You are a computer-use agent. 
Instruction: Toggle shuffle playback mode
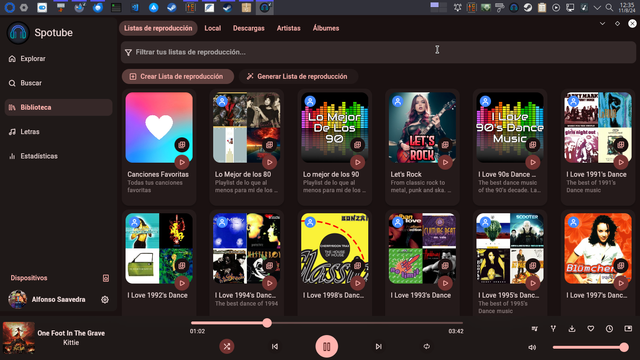227,347
